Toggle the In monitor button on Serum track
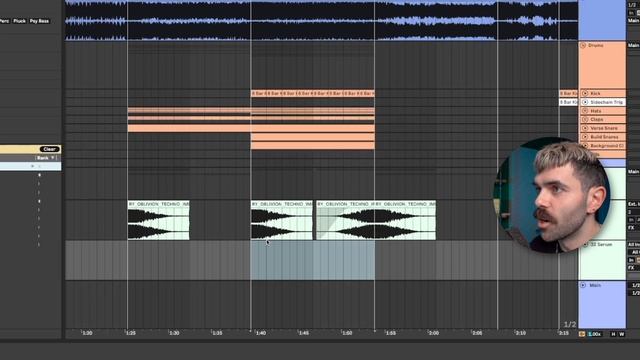The width and height of the screenshot is (640, 360). point(631,260)
